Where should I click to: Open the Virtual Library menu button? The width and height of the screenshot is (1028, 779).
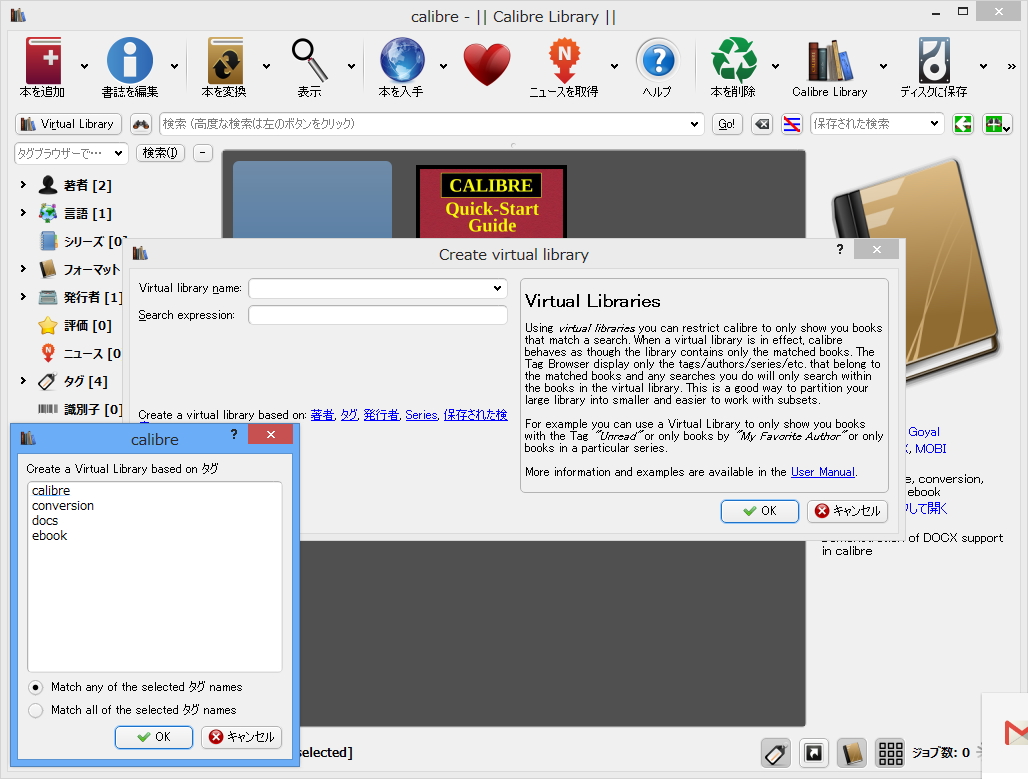67,124
